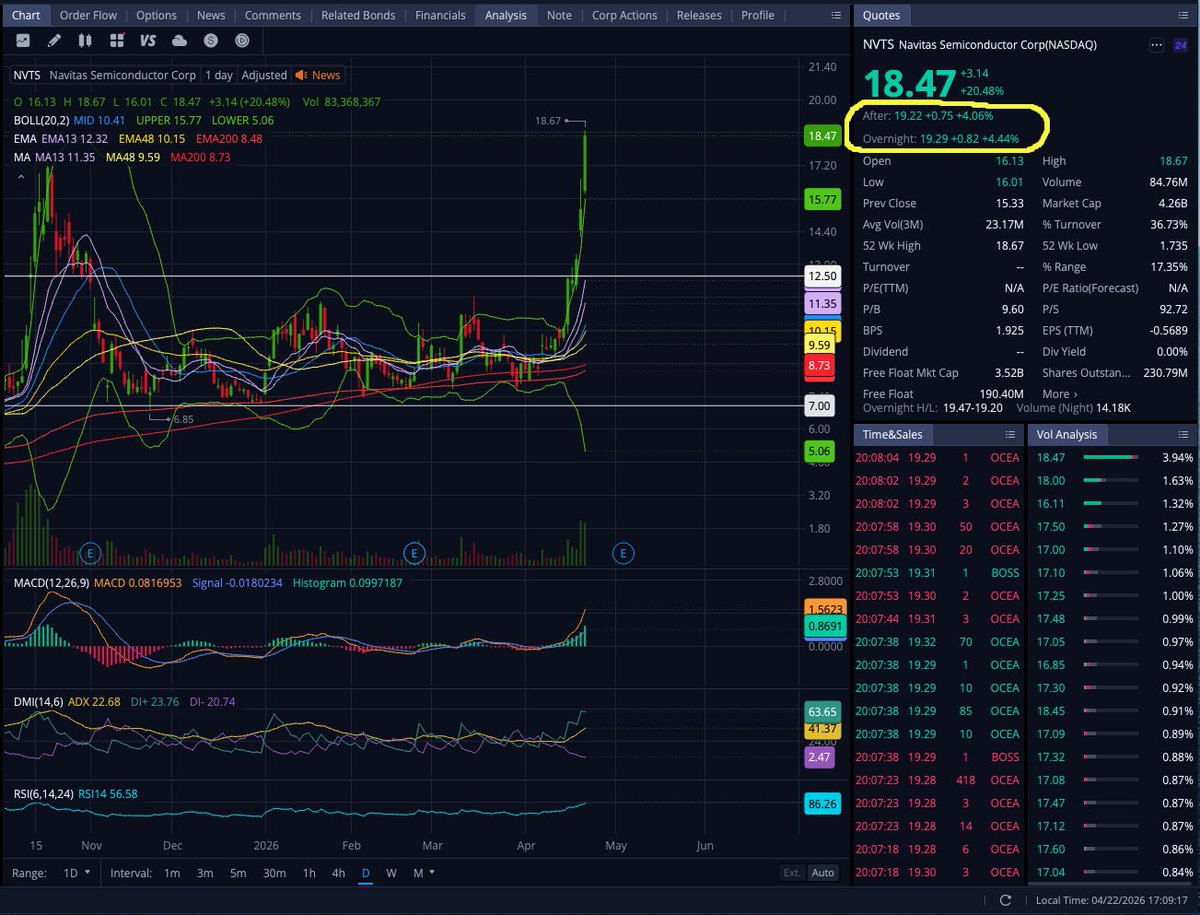
Task: Click the circled S dollar icon
Action: tap(211, 41)
